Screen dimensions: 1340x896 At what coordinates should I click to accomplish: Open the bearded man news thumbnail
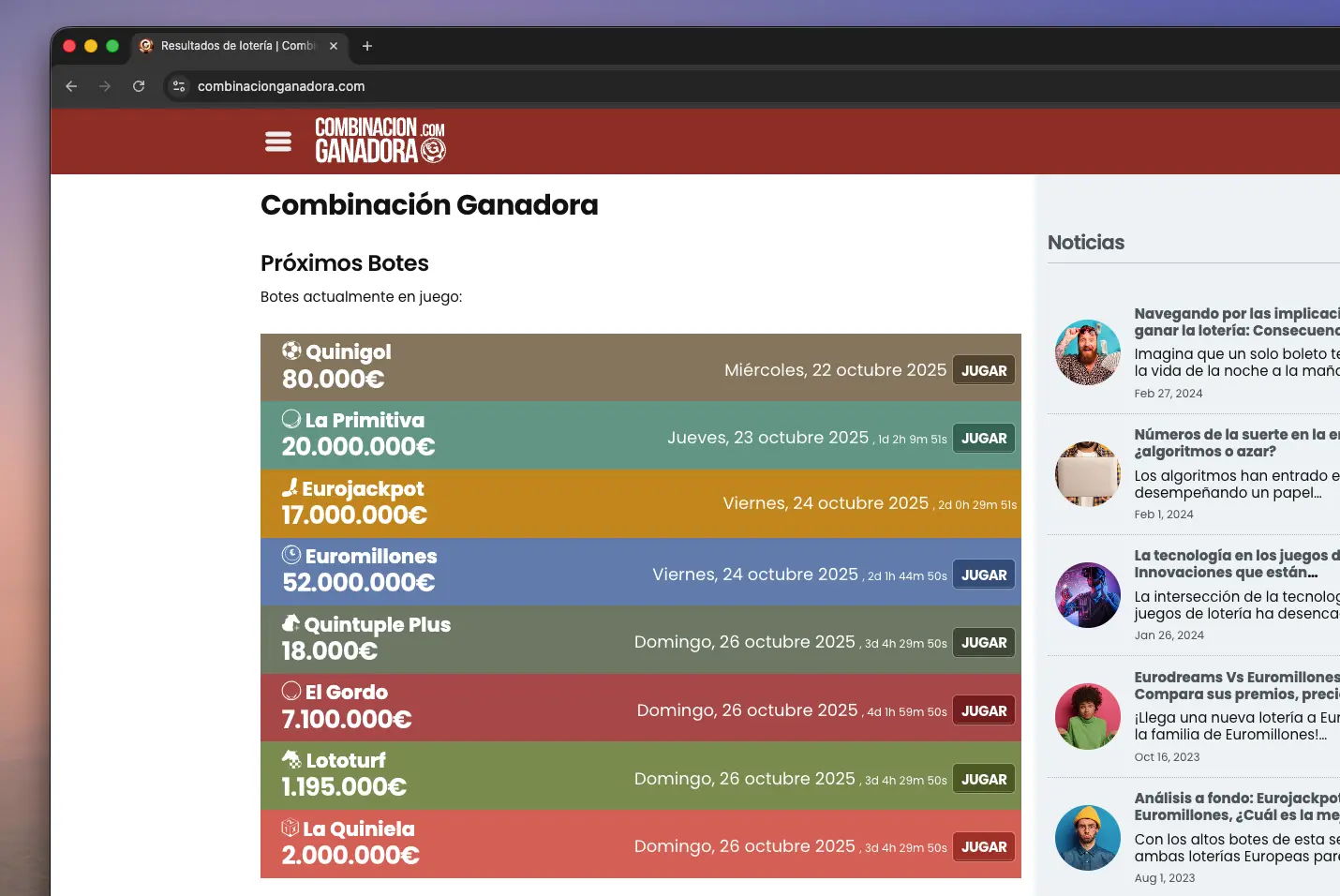[1087, 352]
